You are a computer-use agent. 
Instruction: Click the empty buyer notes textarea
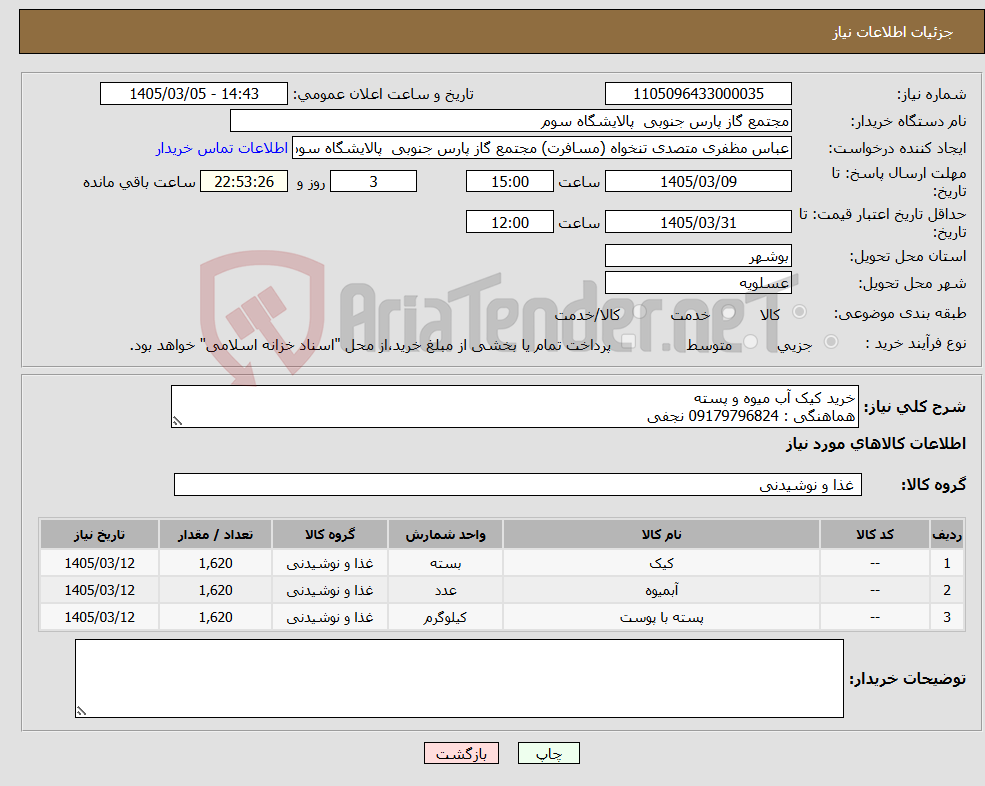click(459, 679)
